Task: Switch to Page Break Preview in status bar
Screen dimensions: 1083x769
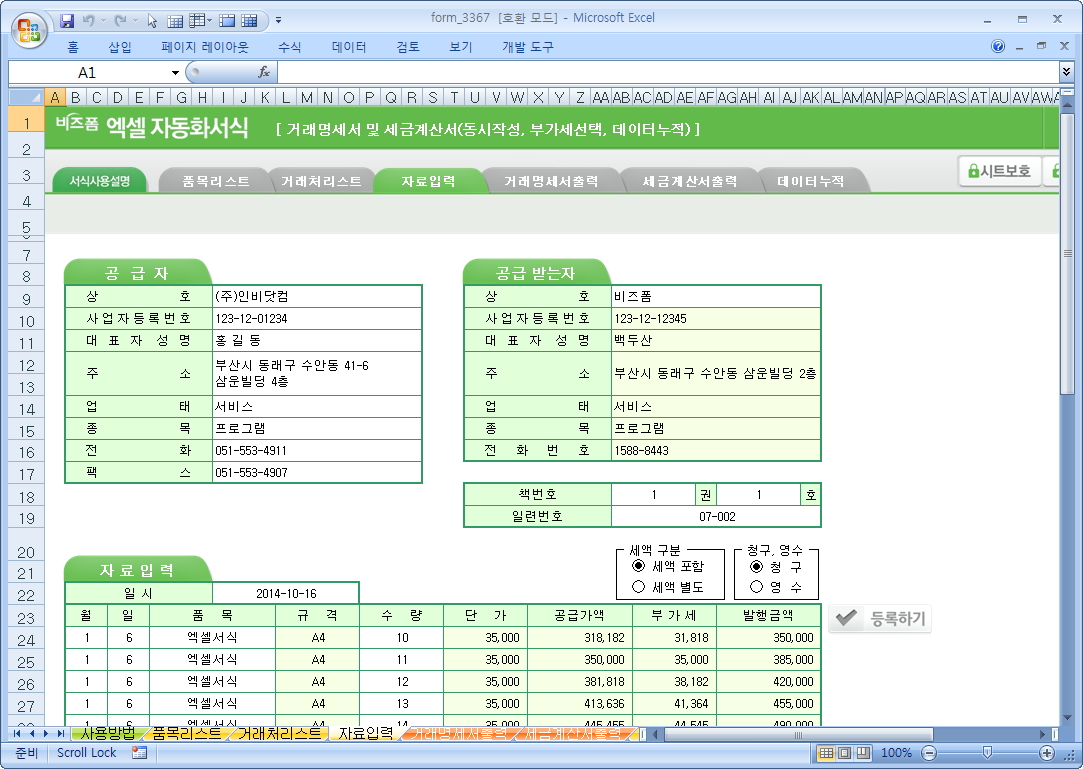Action: pos(863,752)
